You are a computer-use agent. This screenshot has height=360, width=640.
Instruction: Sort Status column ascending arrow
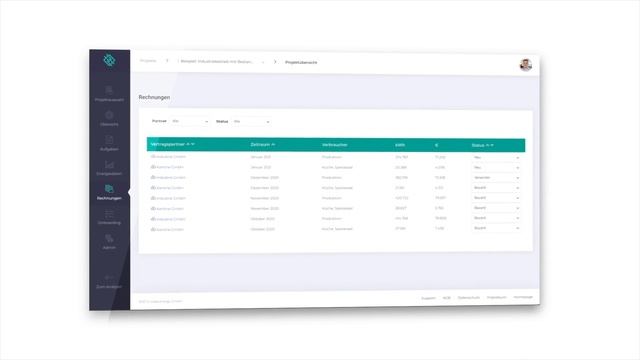pyautogui.click(x=487, y=145)
